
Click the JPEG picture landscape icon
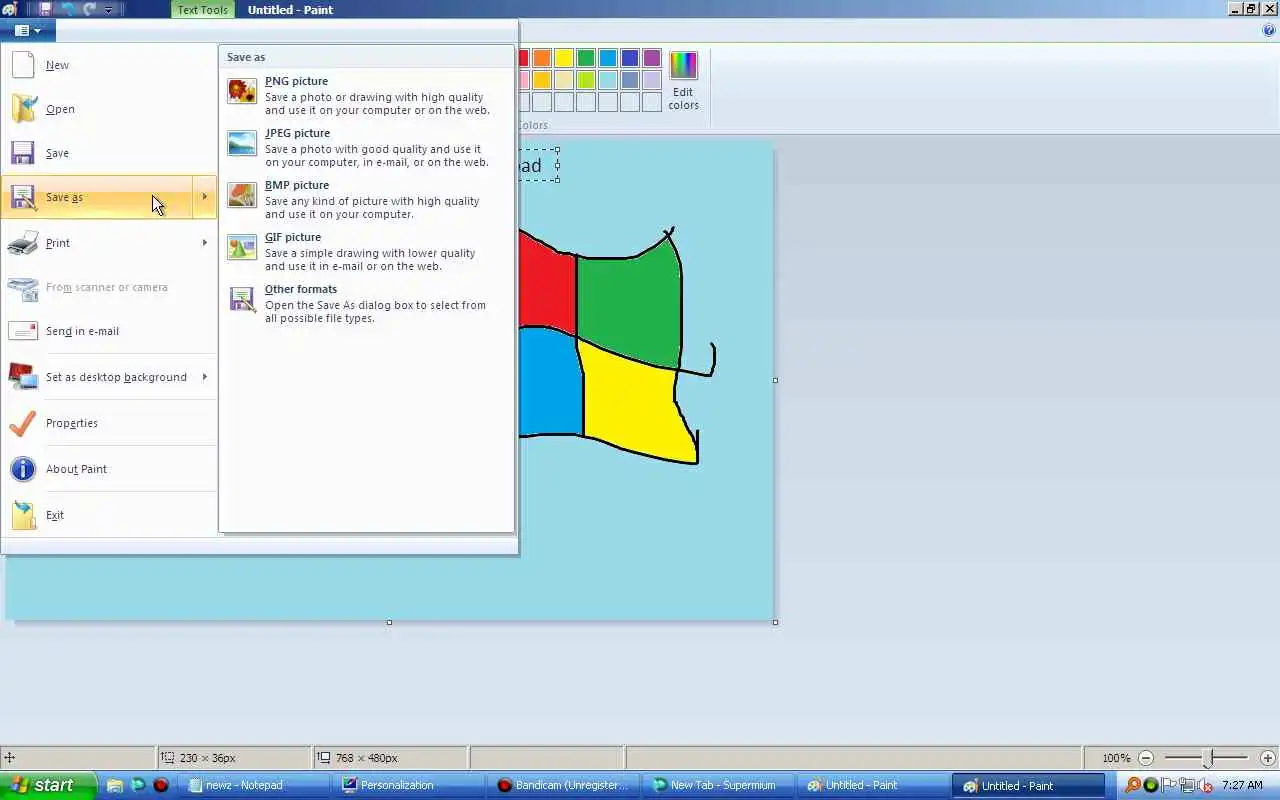[242, 143]
